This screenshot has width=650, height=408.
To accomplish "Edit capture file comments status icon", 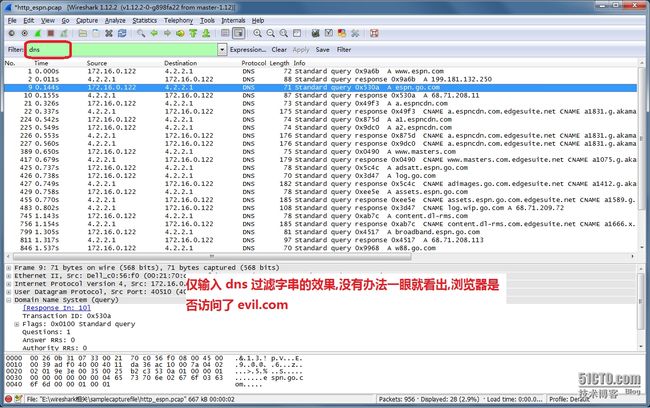I will (18, 399).
